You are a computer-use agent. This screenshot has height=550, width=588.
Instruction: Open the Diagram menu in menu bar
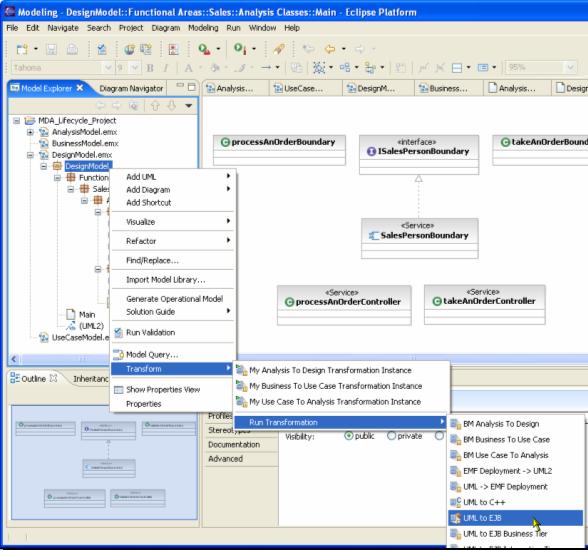pyautogui.click(x=166, y=28)
